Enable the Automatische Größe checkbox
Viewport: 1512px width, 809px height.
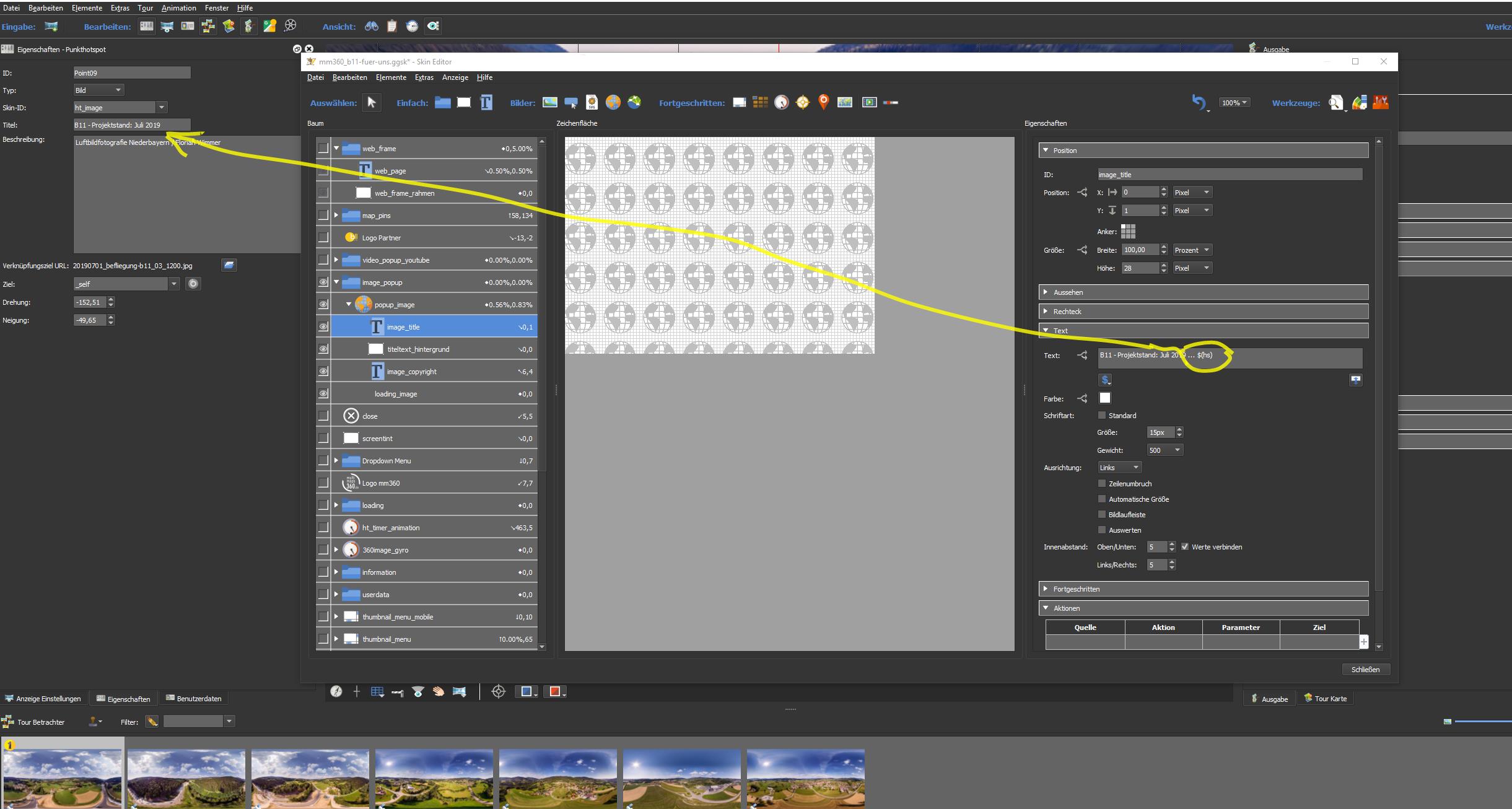pyautogui.click(x=1101, y=499)
